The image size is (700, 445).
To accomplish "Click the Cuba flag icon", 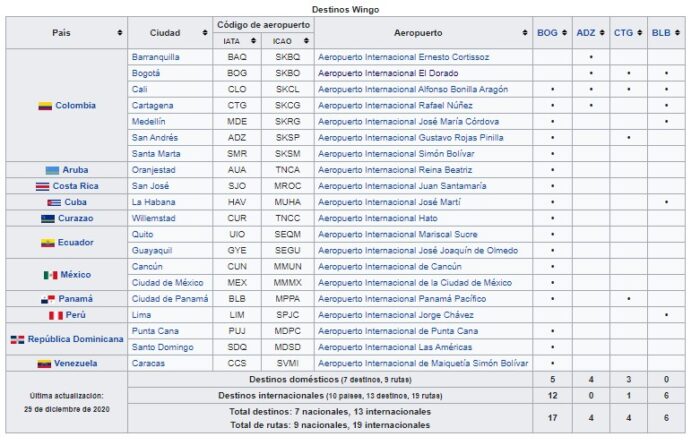I will pos(54,202).
